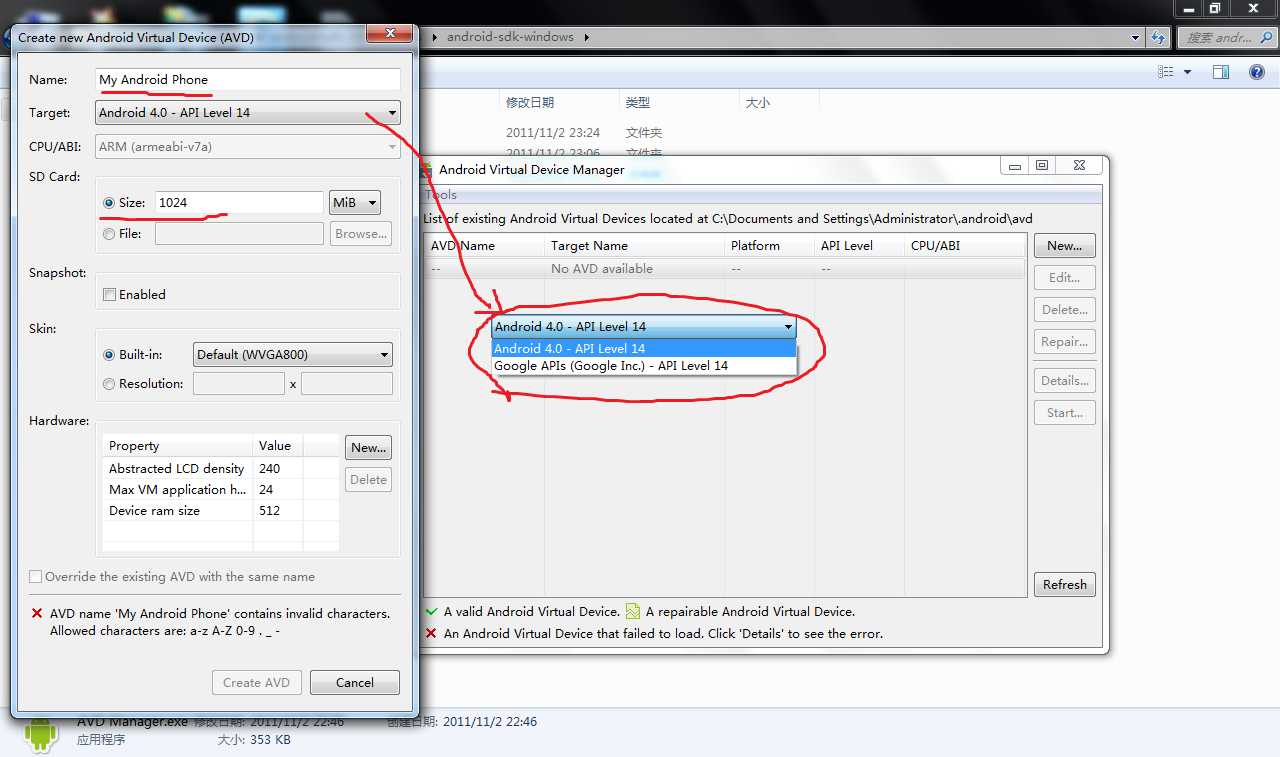The height and width of the screenshot is (757, 1280).
Task: Click the Create AVD button
Action: click(x=257, y=683)
